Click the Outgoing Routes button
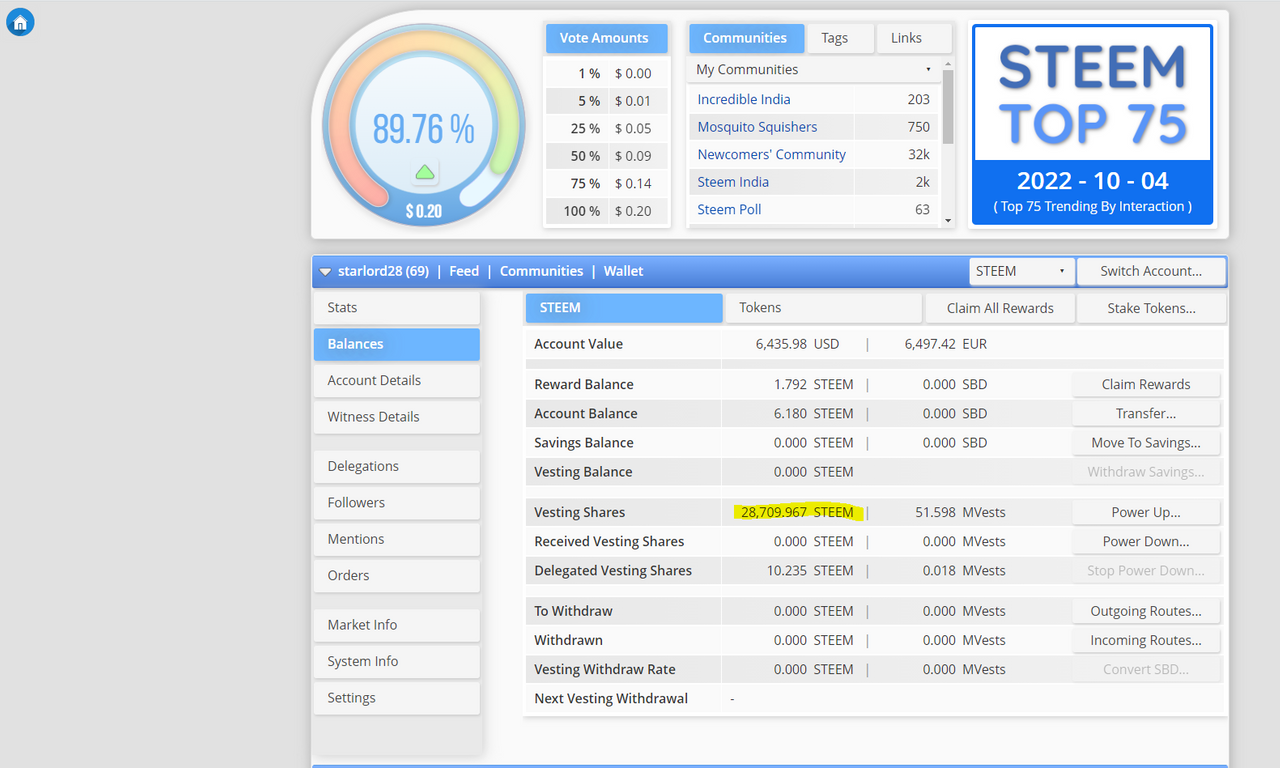The width and height of the screenshot is (1280, 768). coord(1146,611)
